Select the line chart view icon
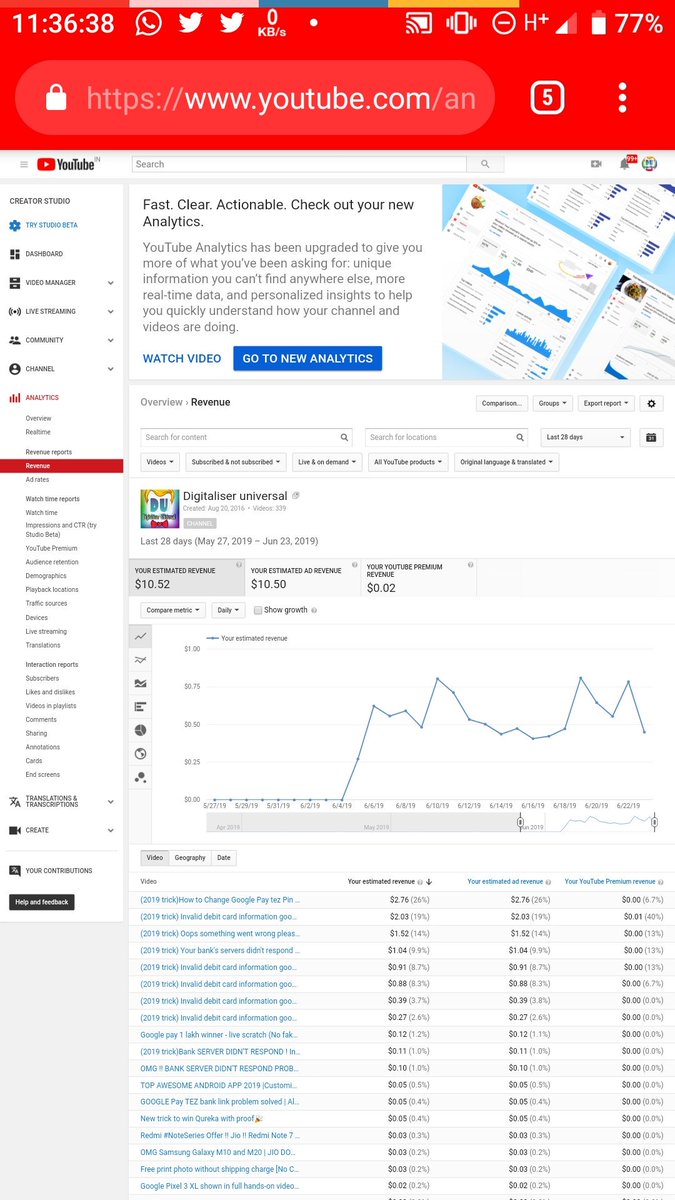Viewport: 675px width, 1200px height. coord(141,636)
